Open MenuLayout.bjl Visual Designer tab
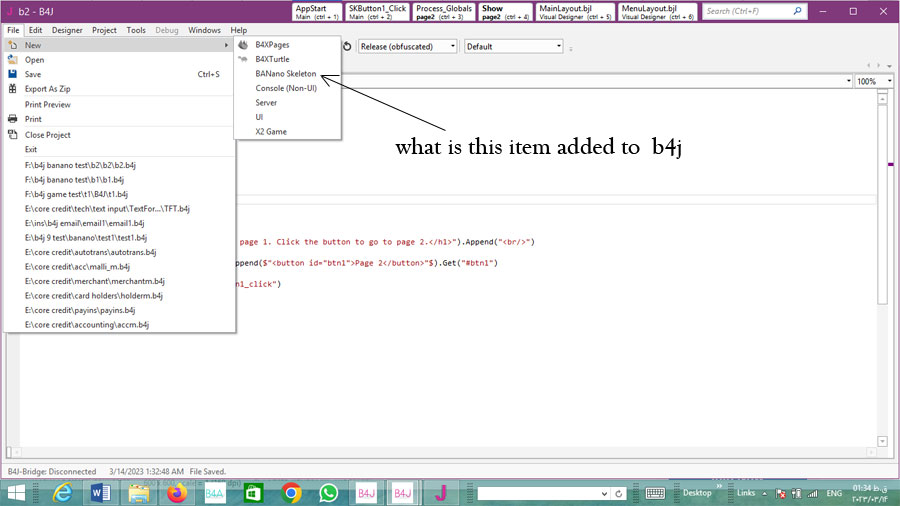This screenshot has height=506, width=900. coord(657,11)
